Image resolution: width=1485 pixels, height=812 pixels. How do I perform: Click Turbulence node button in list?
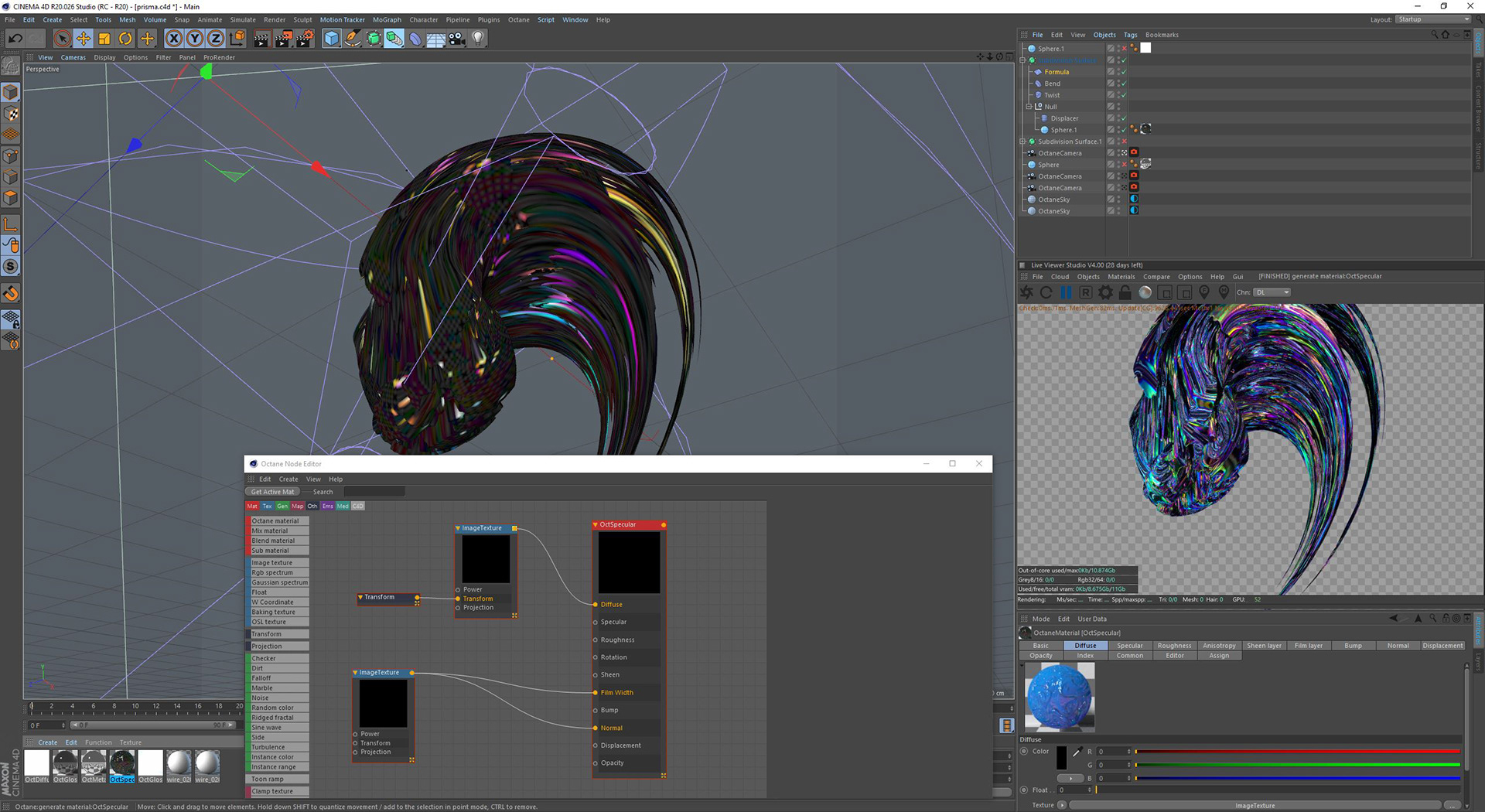(279, 748)
